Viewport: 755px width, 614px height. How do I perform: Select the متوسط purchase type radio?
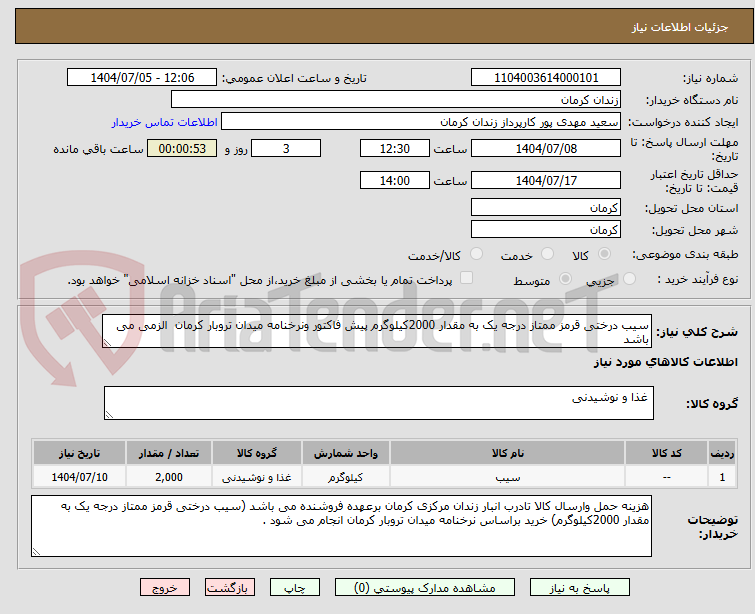tap(565, 279)
